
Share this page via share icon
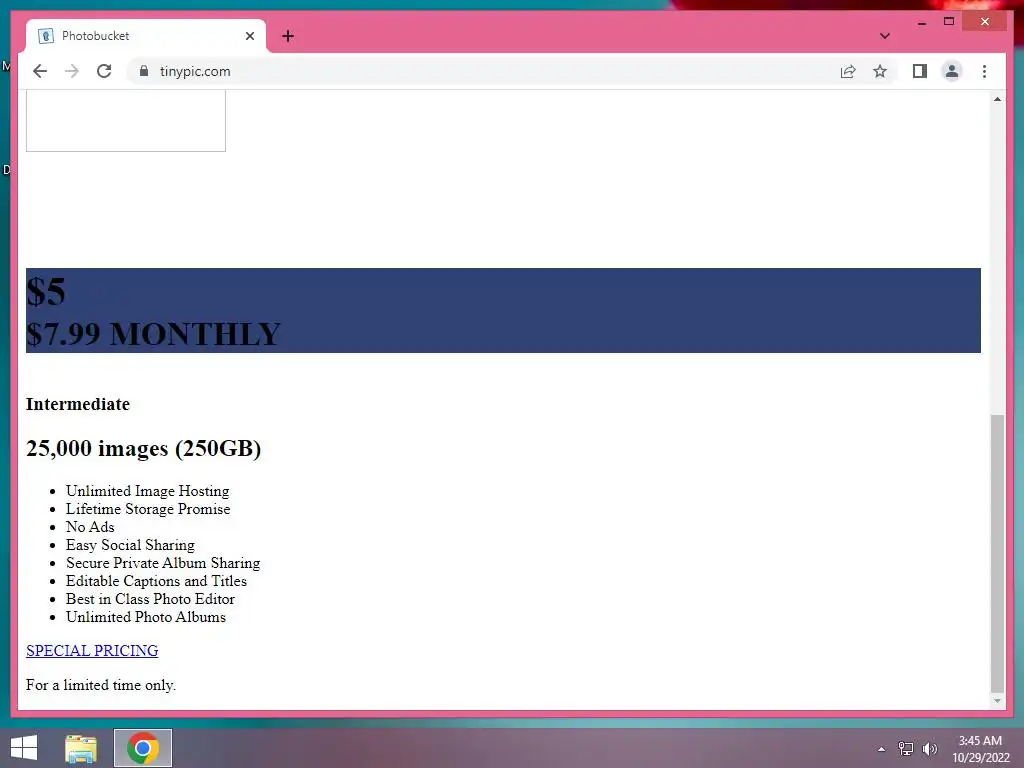pos(848,71)
